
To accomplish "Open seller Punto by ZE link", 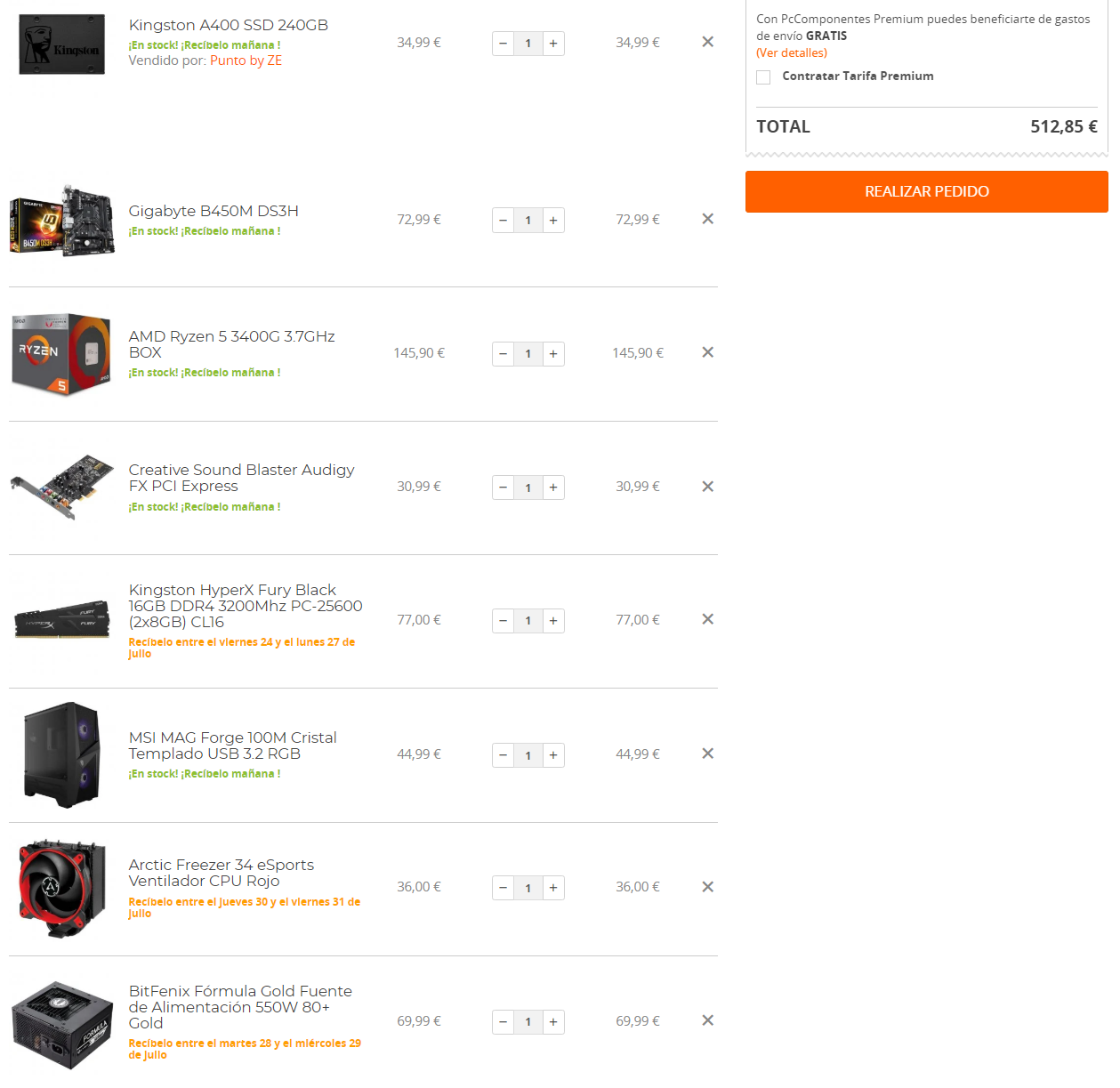I will 246,60.
